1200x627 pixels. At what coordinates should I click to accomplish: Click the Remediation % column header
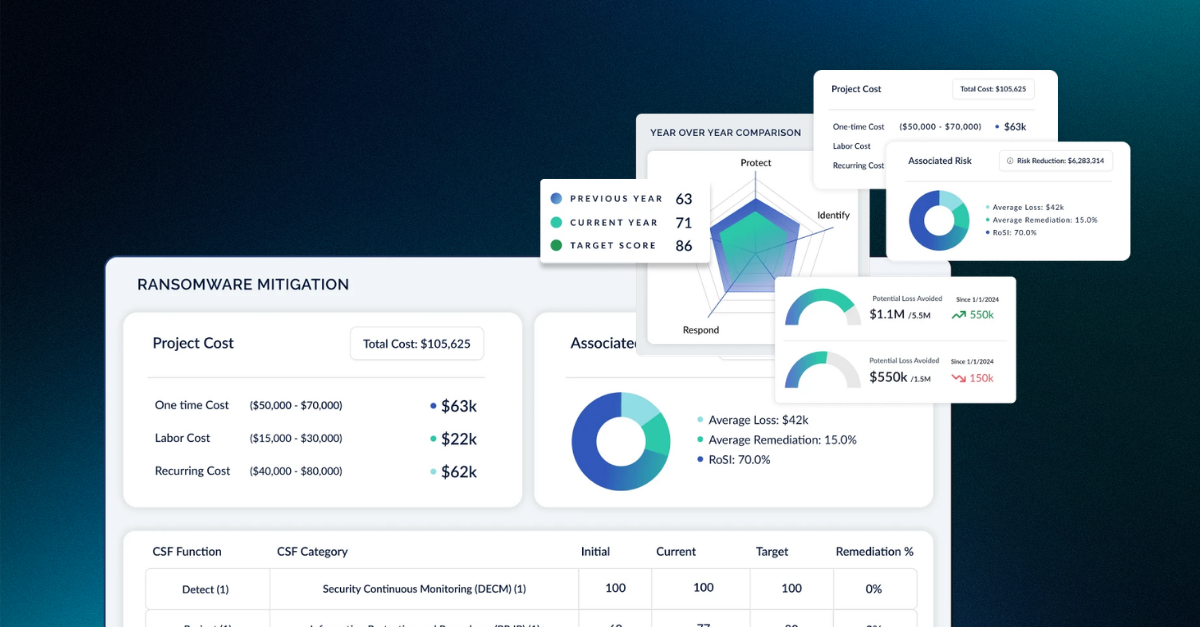pos(874,552)
